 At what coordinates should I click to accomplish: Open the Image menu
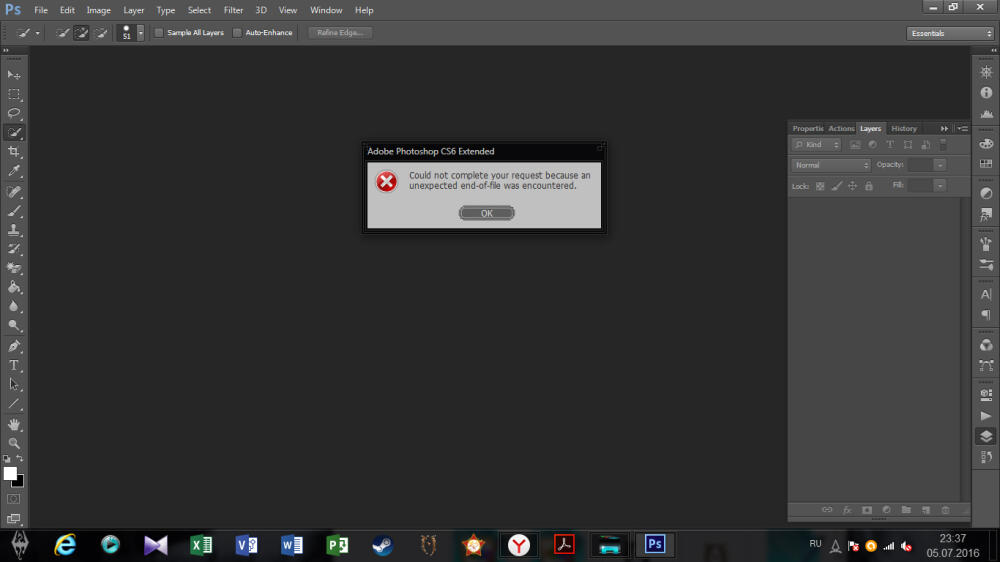[98, 10]
